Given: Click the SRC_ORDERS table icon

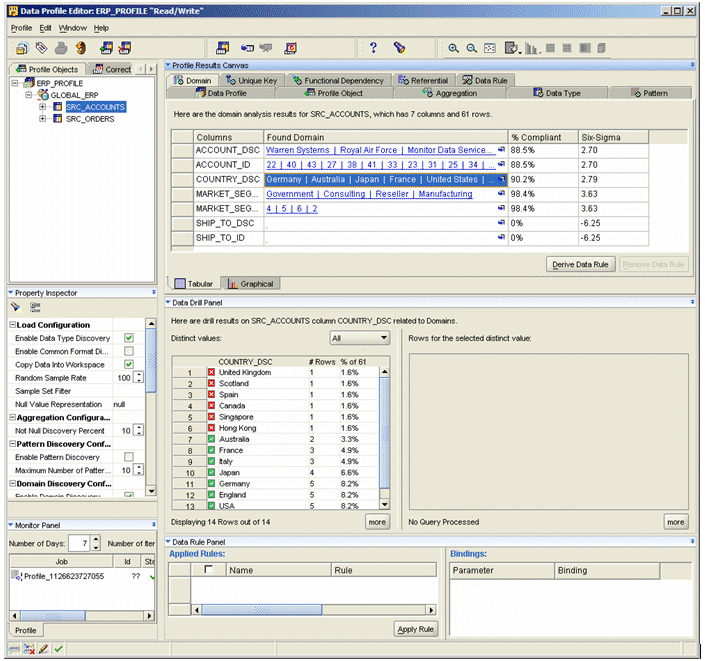Looking at the screenshot, I should 57,119.
